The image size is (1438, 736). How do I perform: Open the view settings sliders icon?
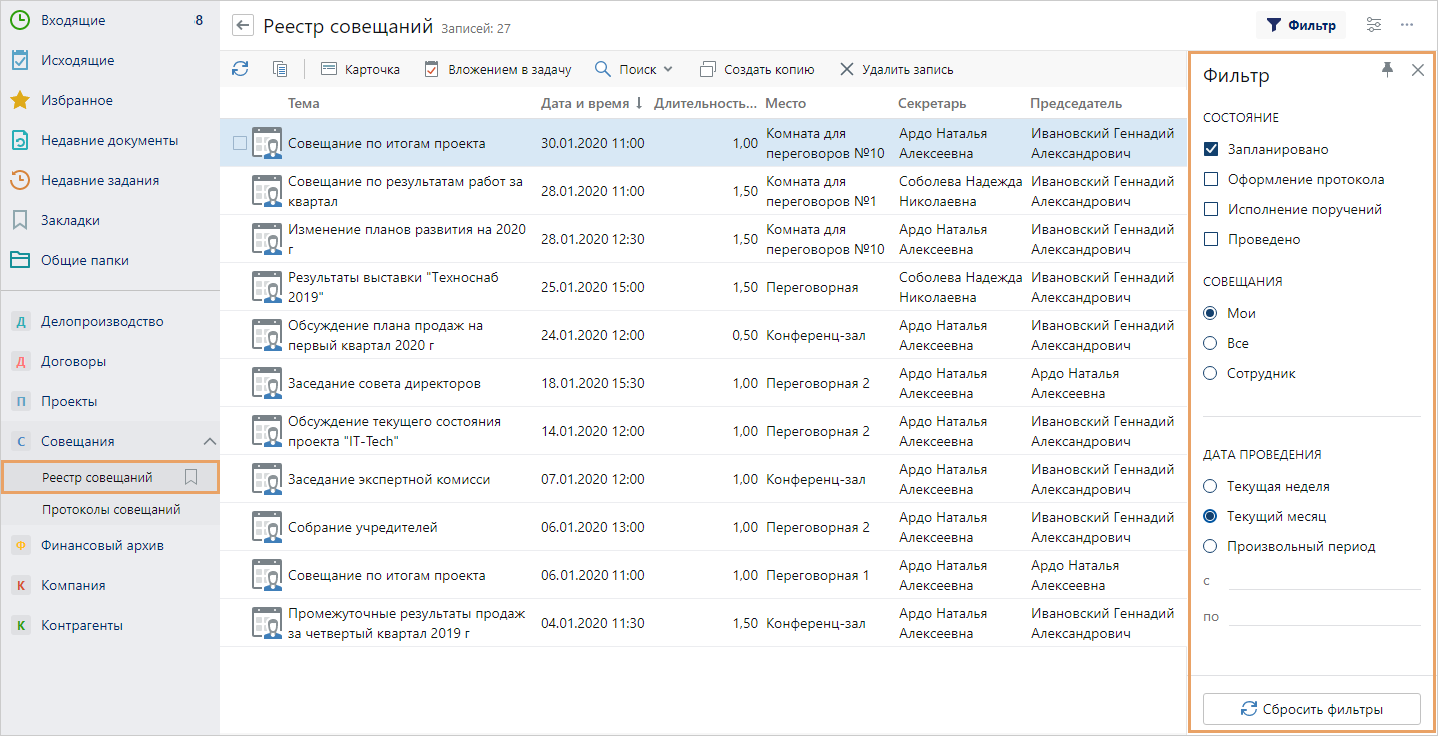pyautogui.click(x=1374, y=25)
